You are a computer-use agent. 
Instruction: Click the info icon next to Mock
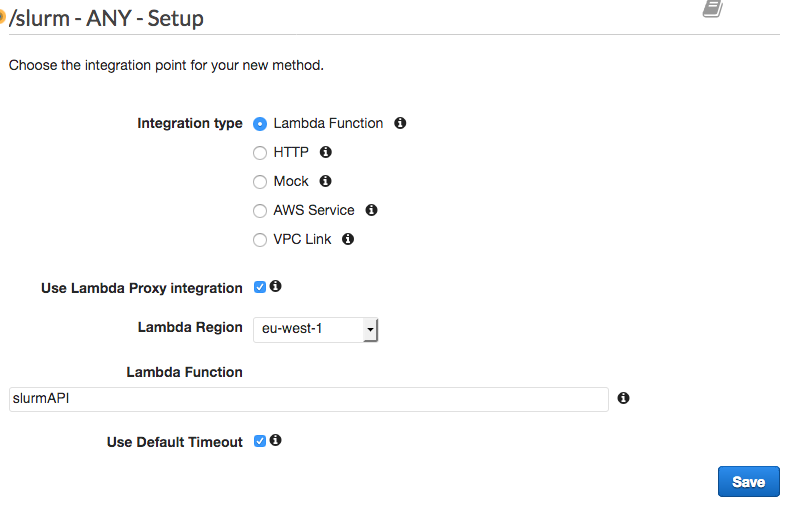[x=325, y=181]
